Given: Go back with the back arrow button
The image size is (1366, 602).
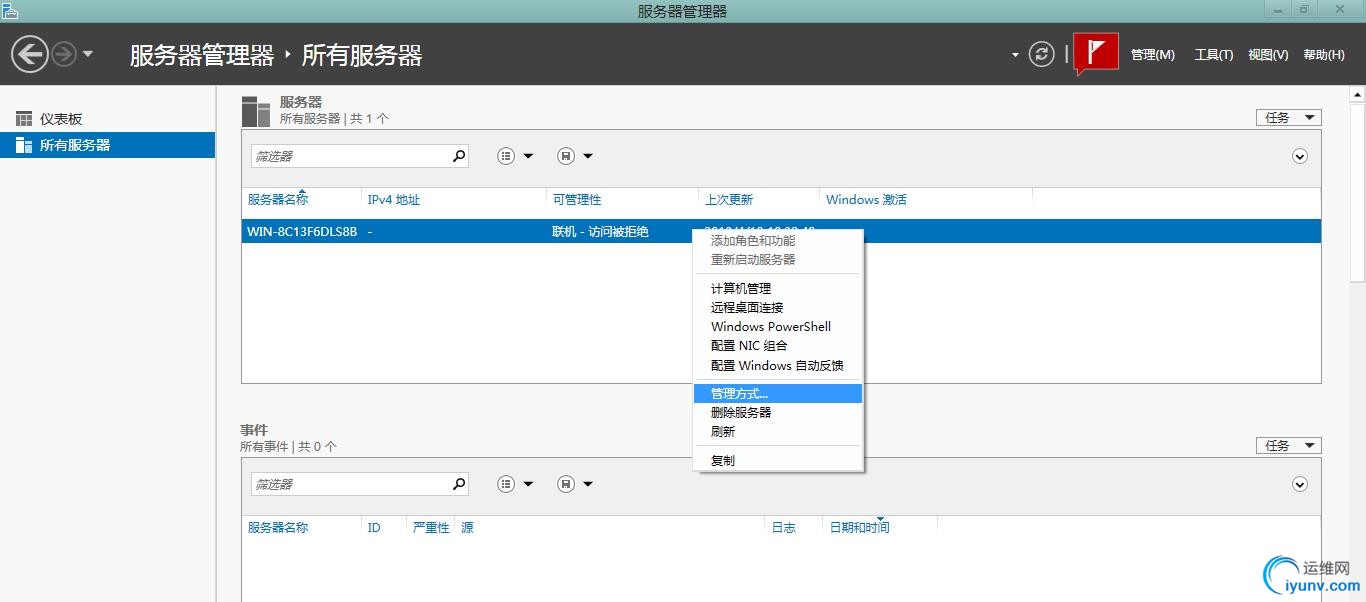Looking at the screenshot, I should point(30,54).
